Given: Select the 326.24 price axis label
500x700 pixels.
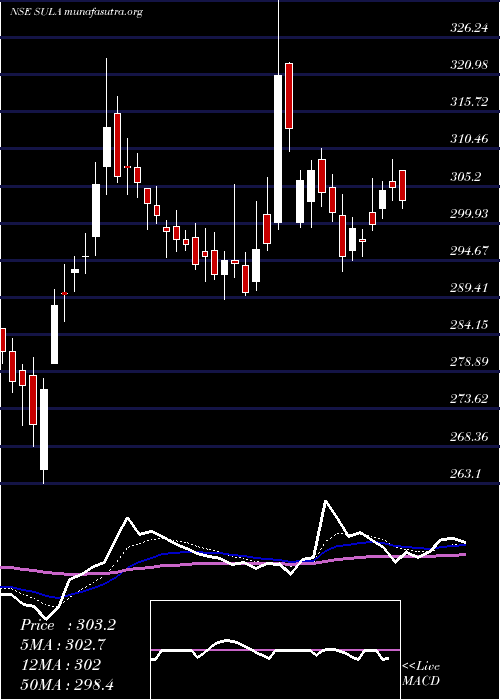Looking at the screenshot, I should [x=469, y=28].
